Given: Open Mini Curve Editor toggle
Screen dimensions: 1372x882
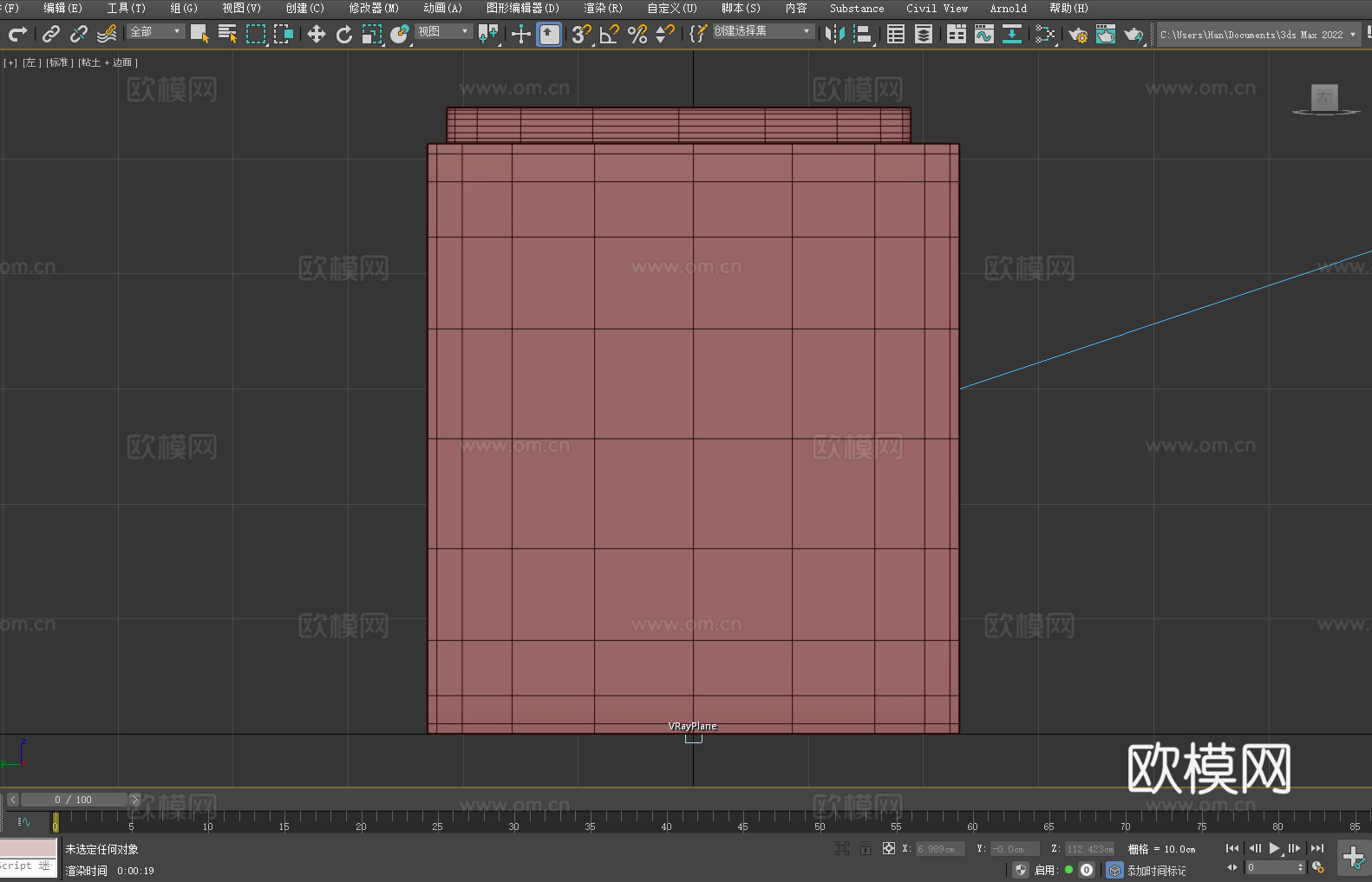Looking at the screenshot, I should [24, 821].
